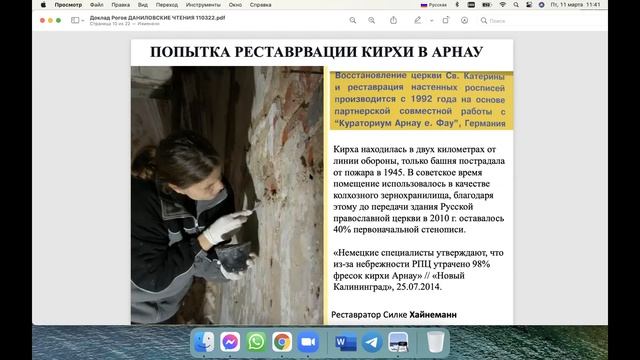The width and height of the screenshot is (640, 360).
Task: Click the caption Реставратор Силке Хайнеманн
Action: [394, 315]
